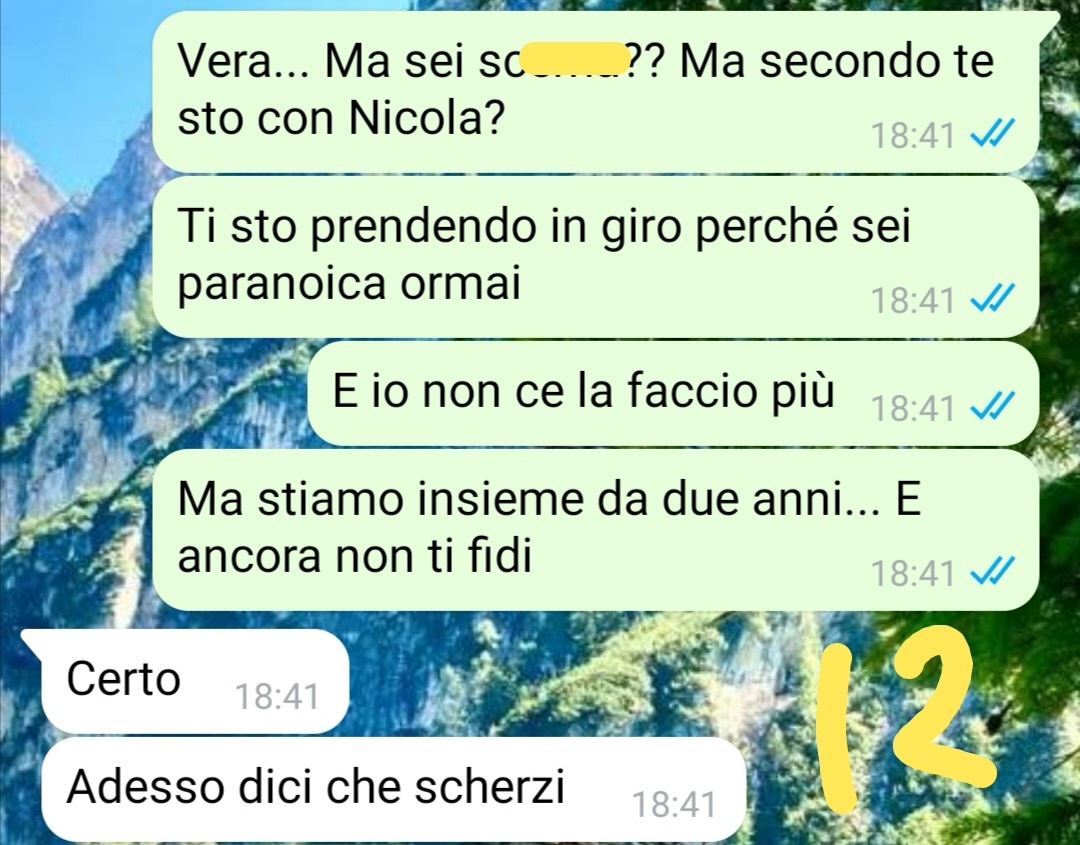1080x845 pixels.
Task: Click the bubble tail of the 'Certo' message
Action: [32, 637]
